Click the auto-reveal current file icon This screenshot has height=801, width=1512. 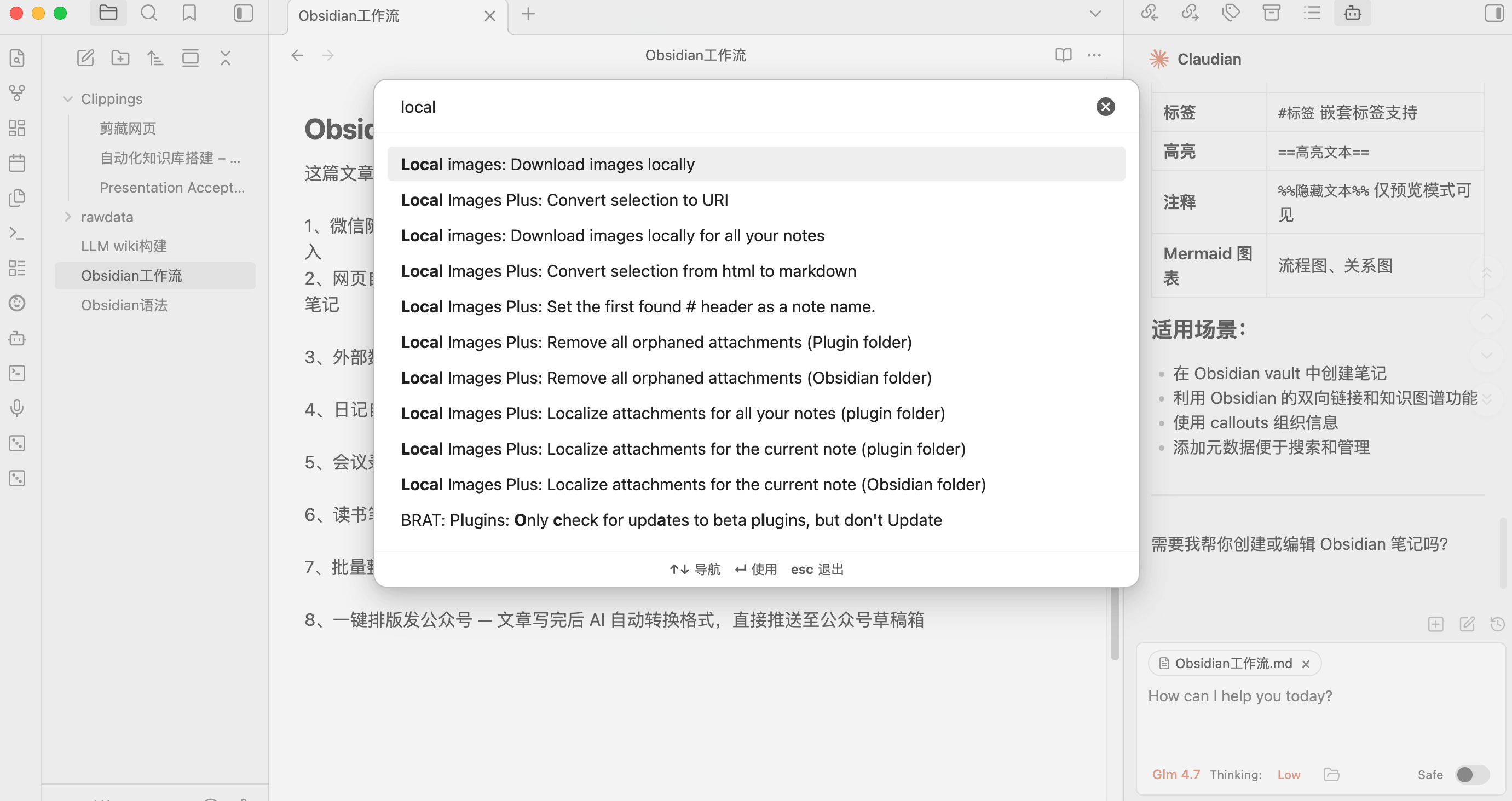click(x=190, y=57)
